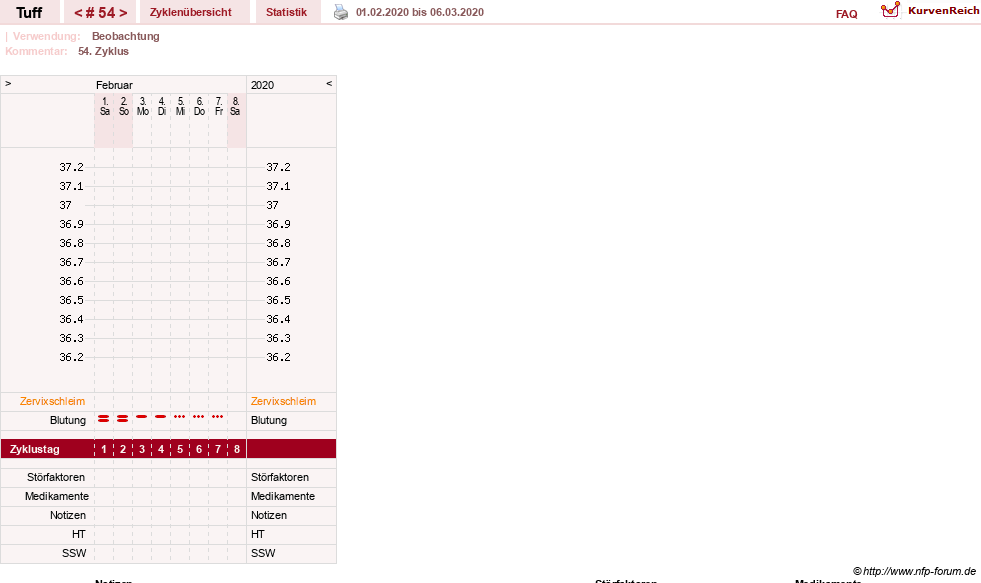981x583 pixels.
Task: Select Zyklustag cell 2
Action: [x=123, y=449]
